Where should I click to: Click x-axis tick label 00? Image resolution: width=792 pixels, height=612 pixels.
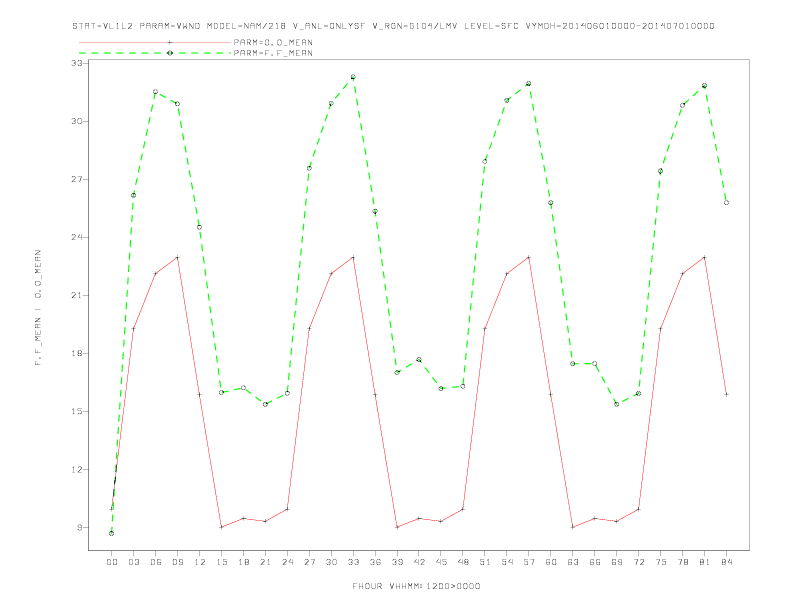coord(112,562)
